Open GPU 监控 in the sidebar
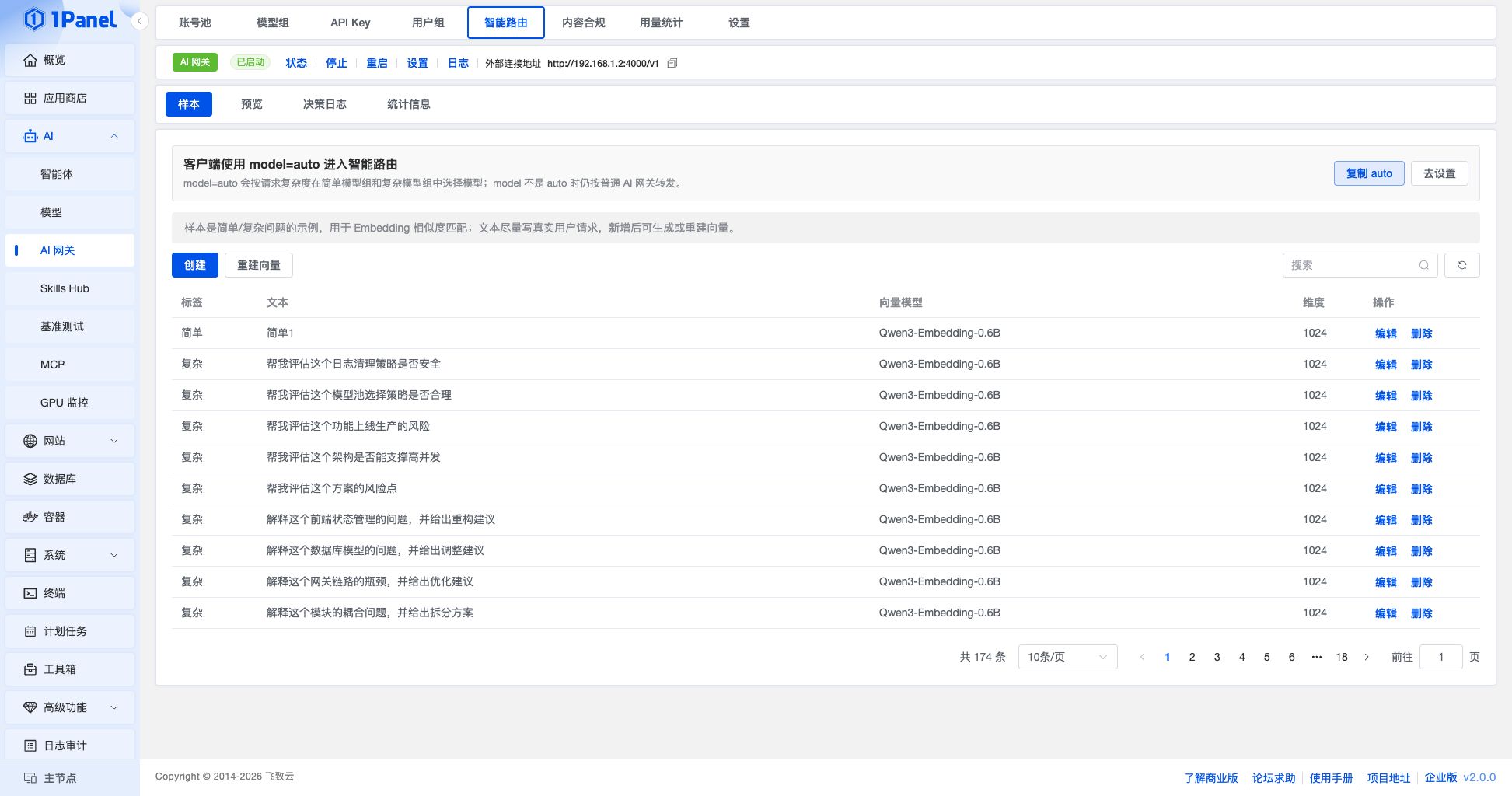 click(x=70, y=403)
